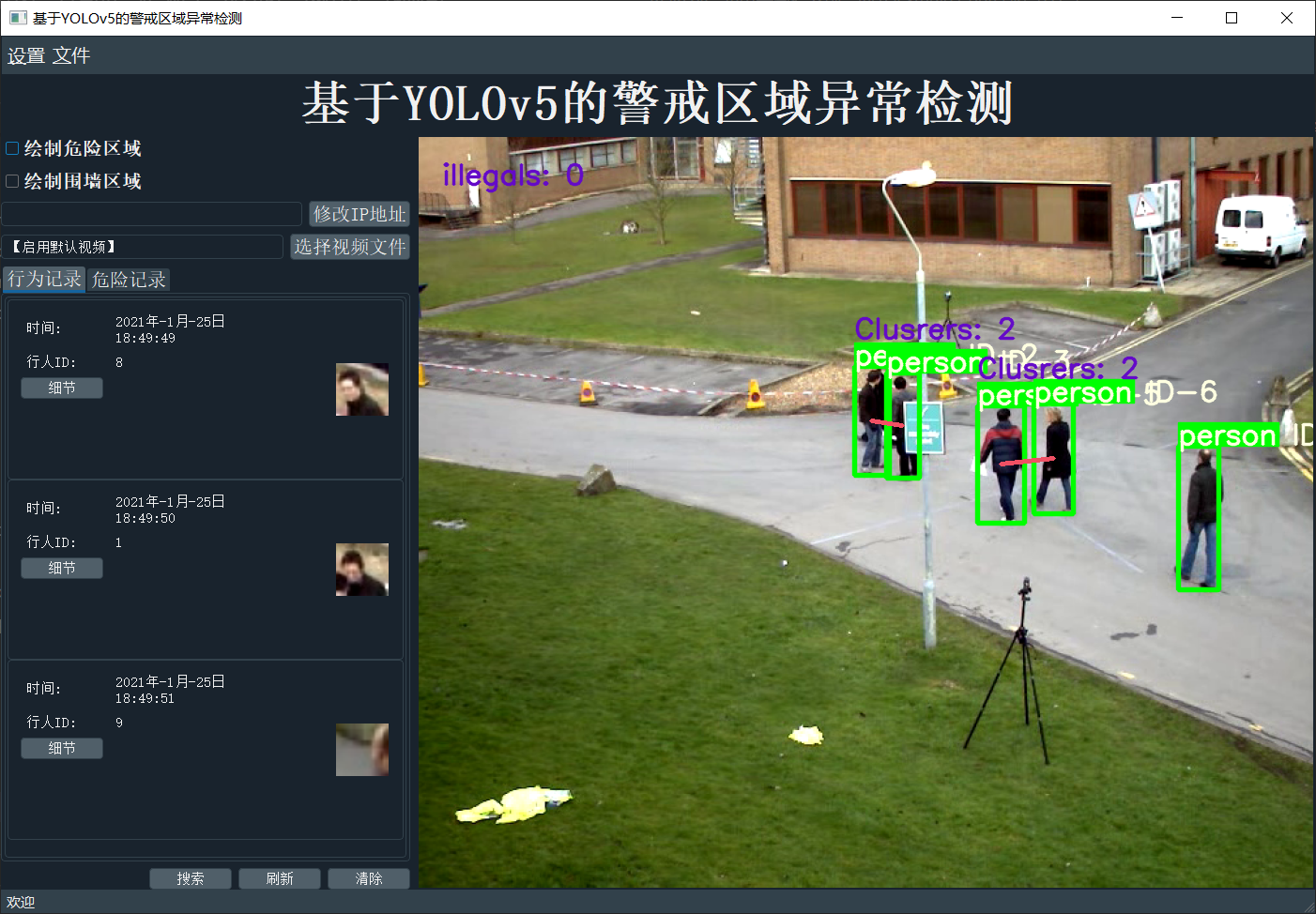The image size is (1316, 914).
Task: Maximize the application window
Action: click(x=1232, y=18)
